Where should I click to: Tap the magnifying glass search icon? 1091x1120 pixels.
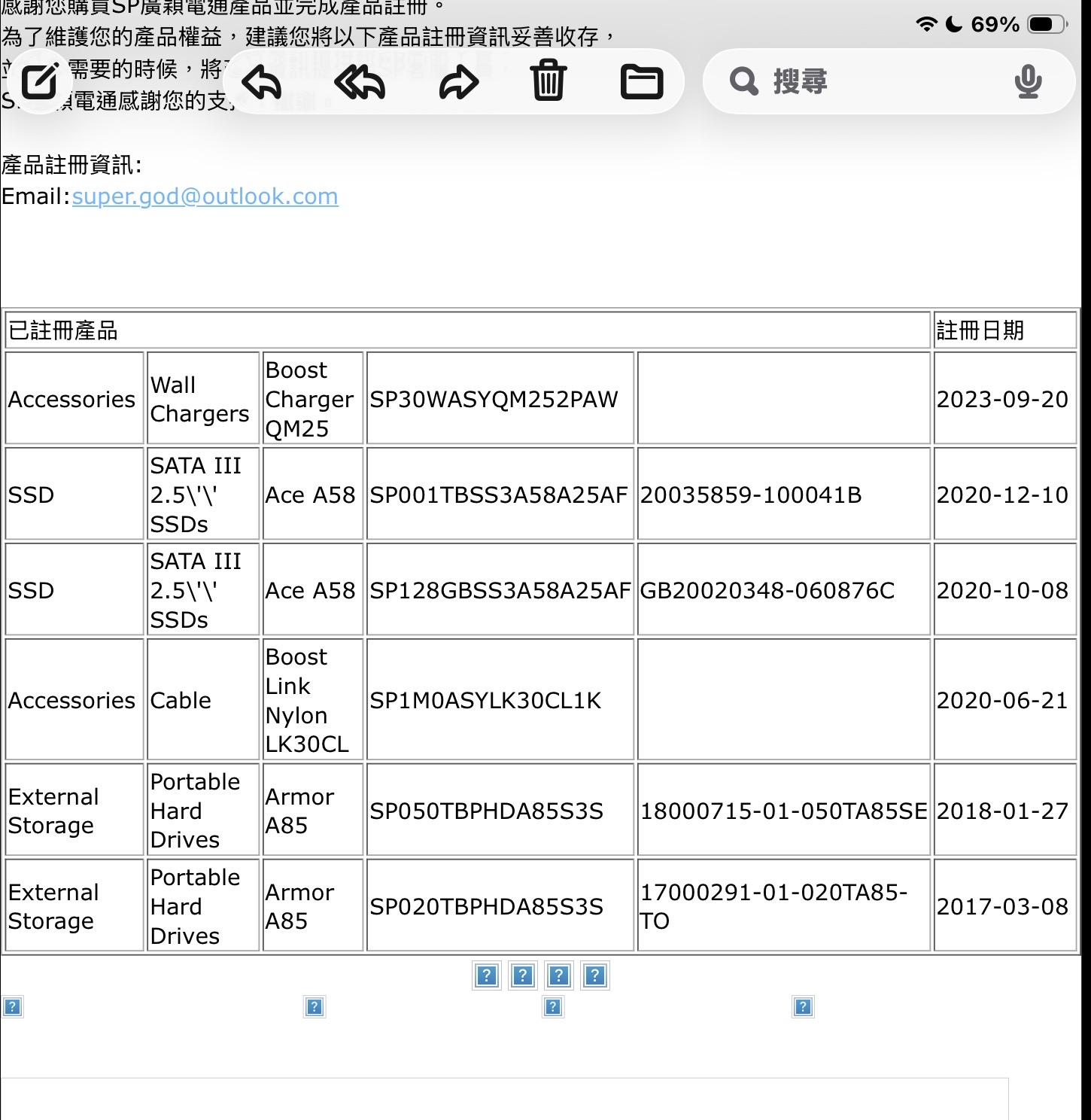743,81
